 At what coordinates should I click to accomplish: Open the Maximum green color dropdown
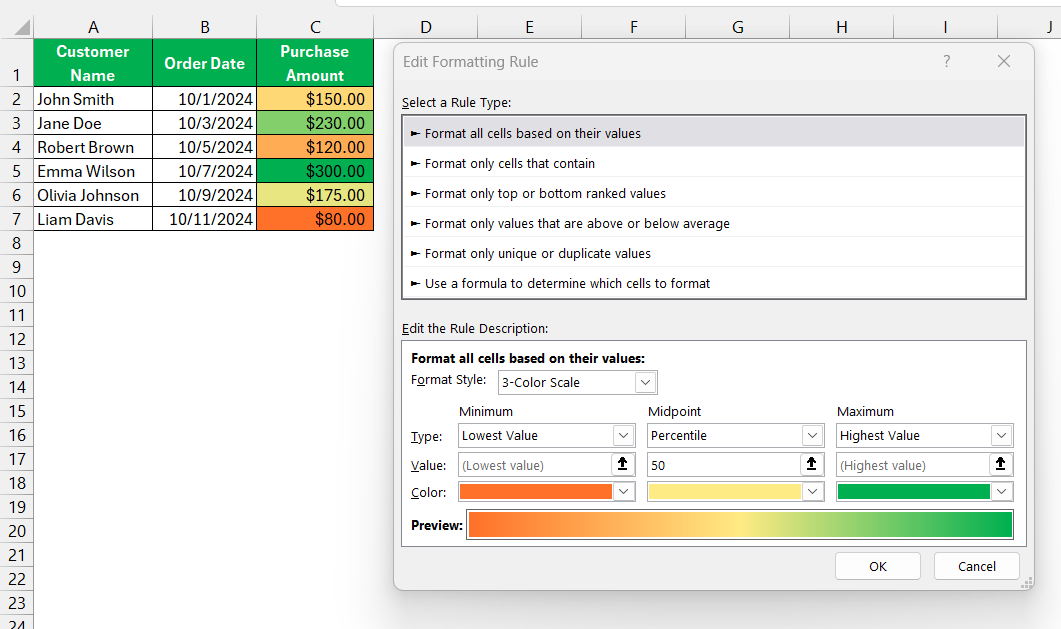pyautogui.click(x=1002, y=492)
